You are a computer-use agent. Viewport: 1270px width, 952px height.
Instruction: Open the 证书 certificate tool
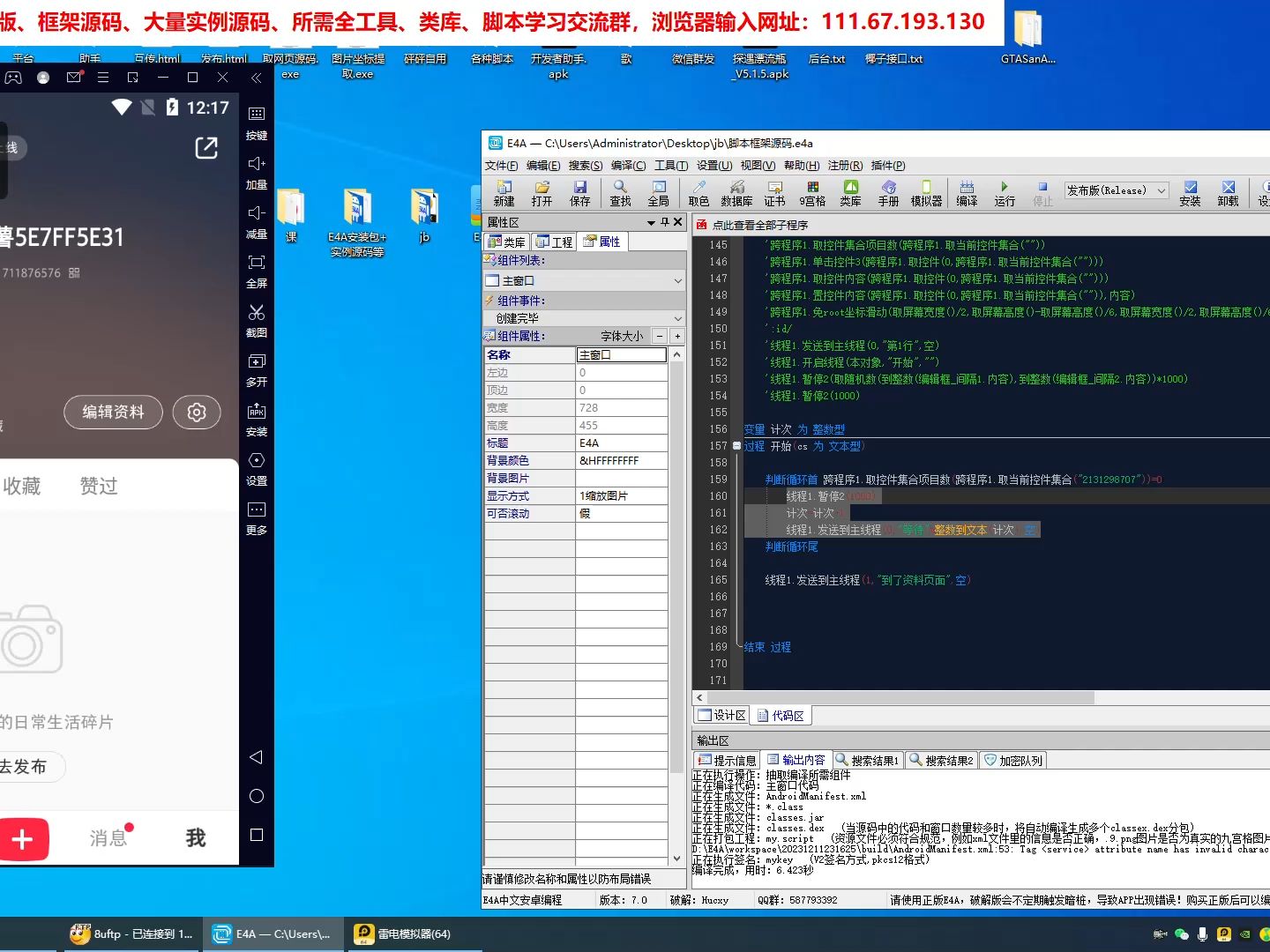point(774,192)
